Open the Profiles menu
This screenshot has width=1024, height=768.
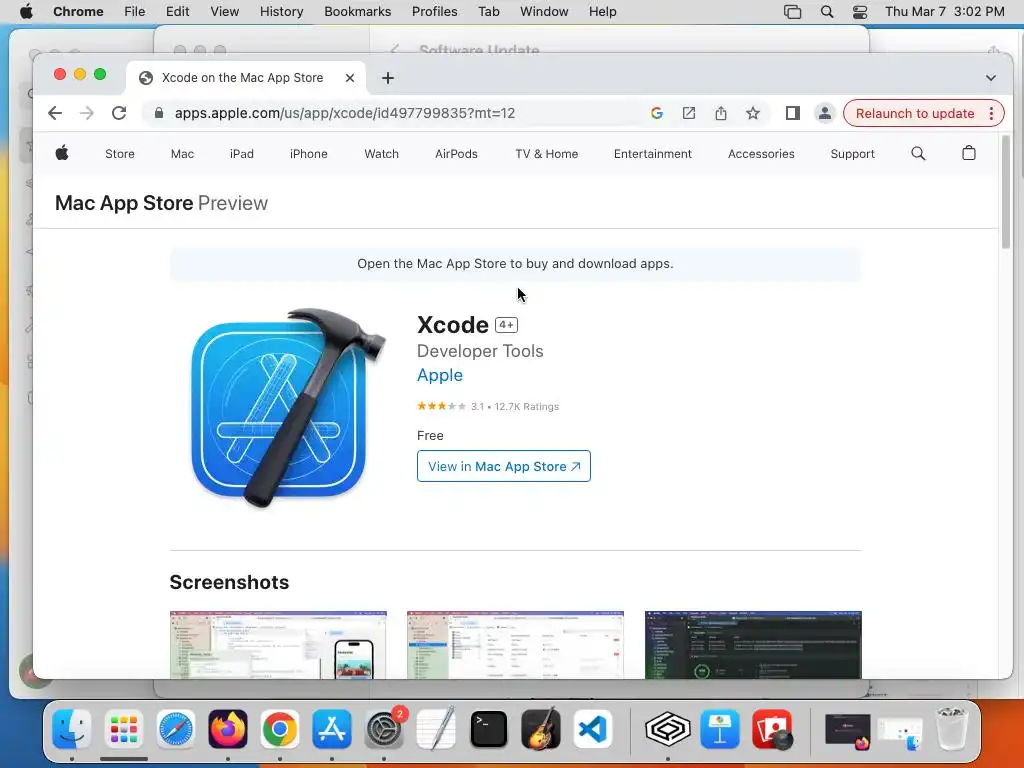434,12
